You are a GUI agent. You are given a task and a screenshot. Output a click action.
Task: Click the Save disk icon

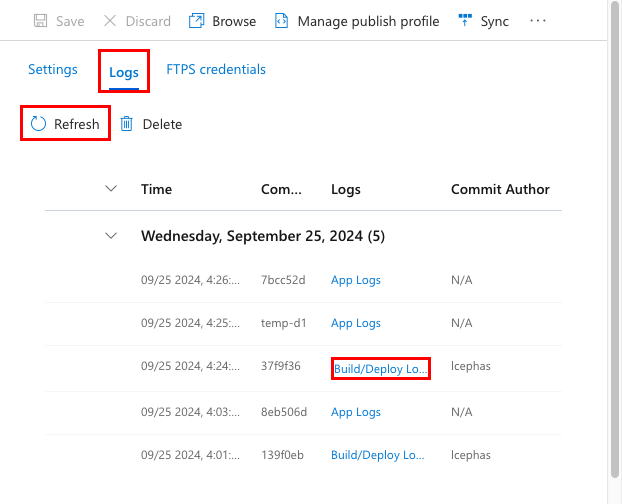point(41,21)
